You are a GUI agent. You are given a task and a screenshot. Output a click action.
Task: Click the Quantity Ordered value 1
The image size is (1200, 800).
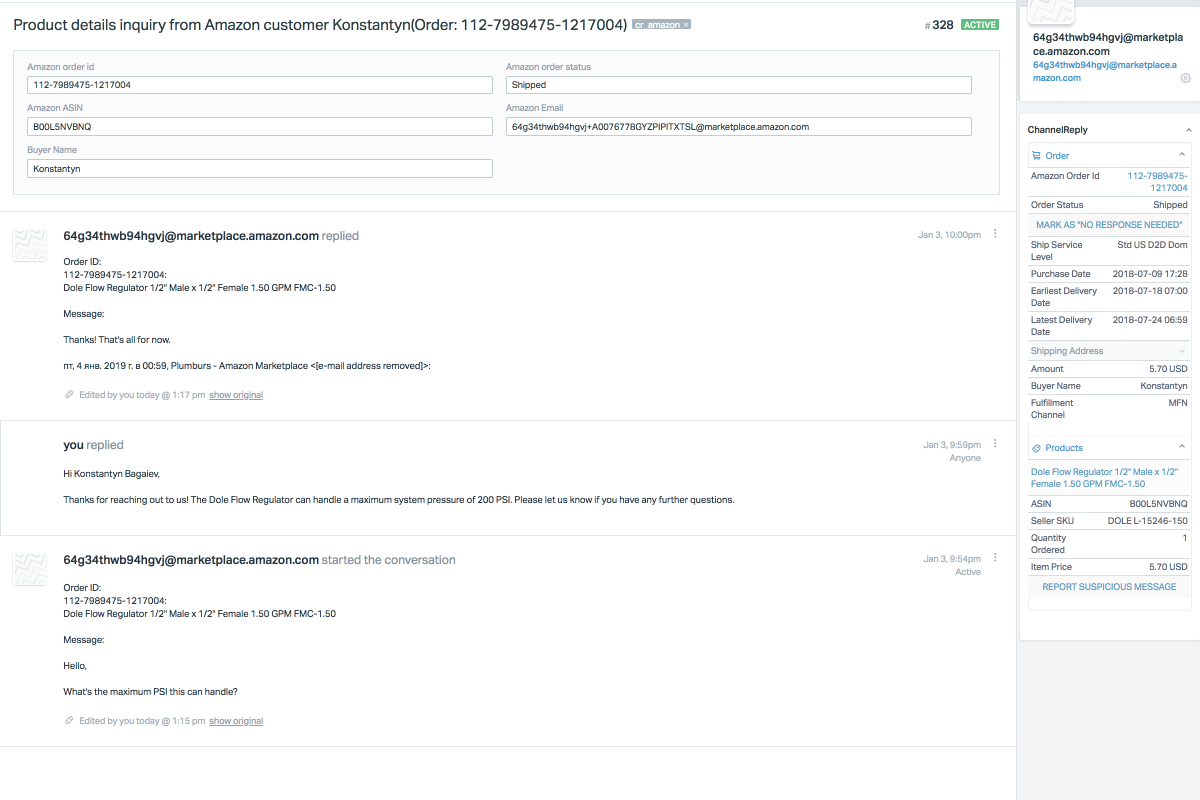pyautogui.click(x=1185, y=538)
